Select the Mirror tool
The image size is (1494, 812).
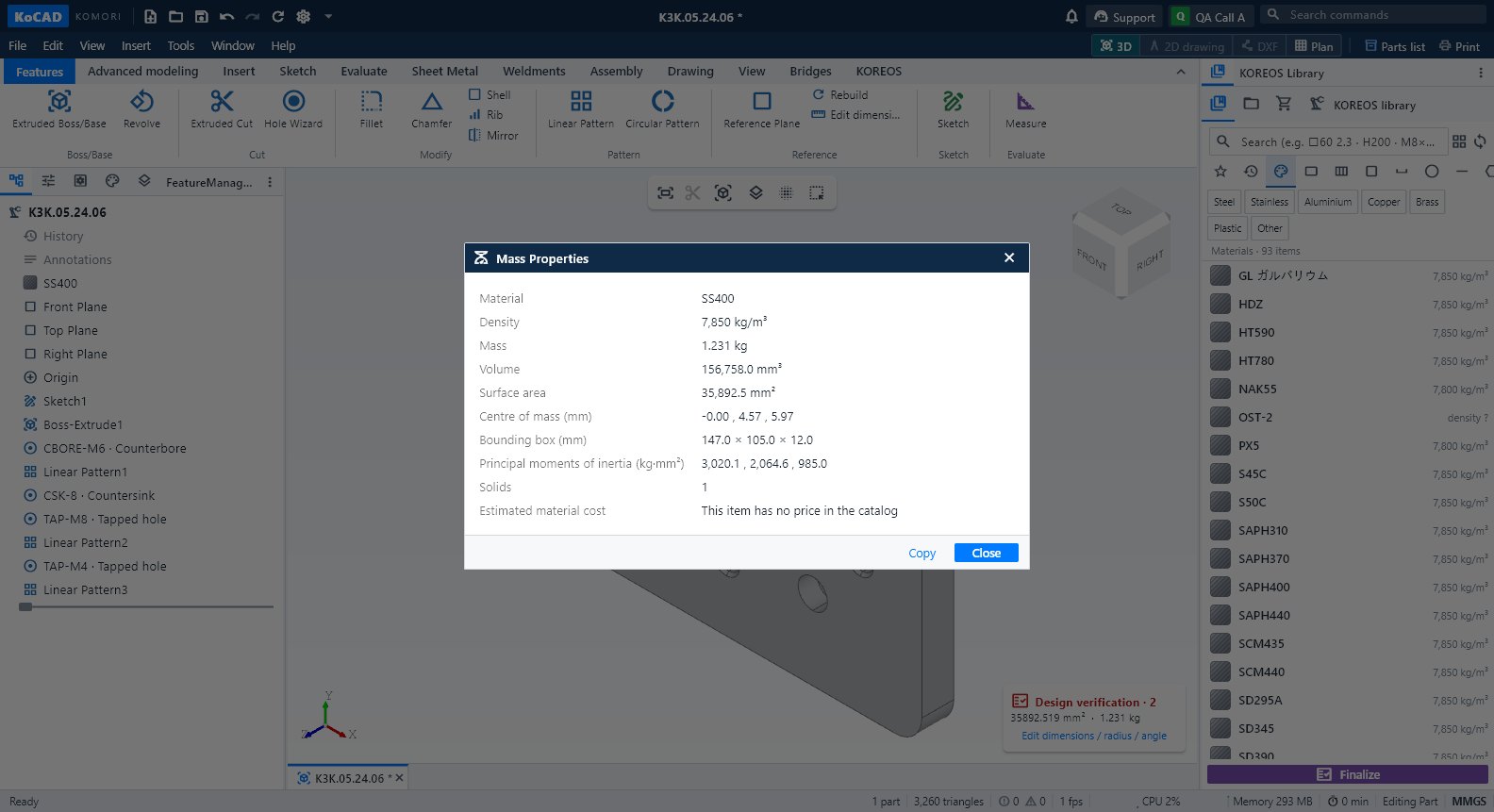click(x=493, y=136)
